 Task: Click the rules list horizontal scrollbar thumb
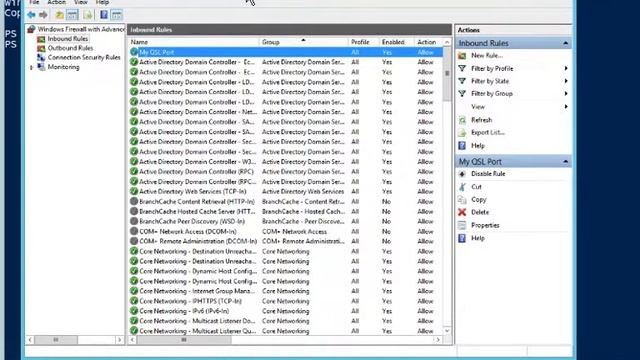pos(184,340)
